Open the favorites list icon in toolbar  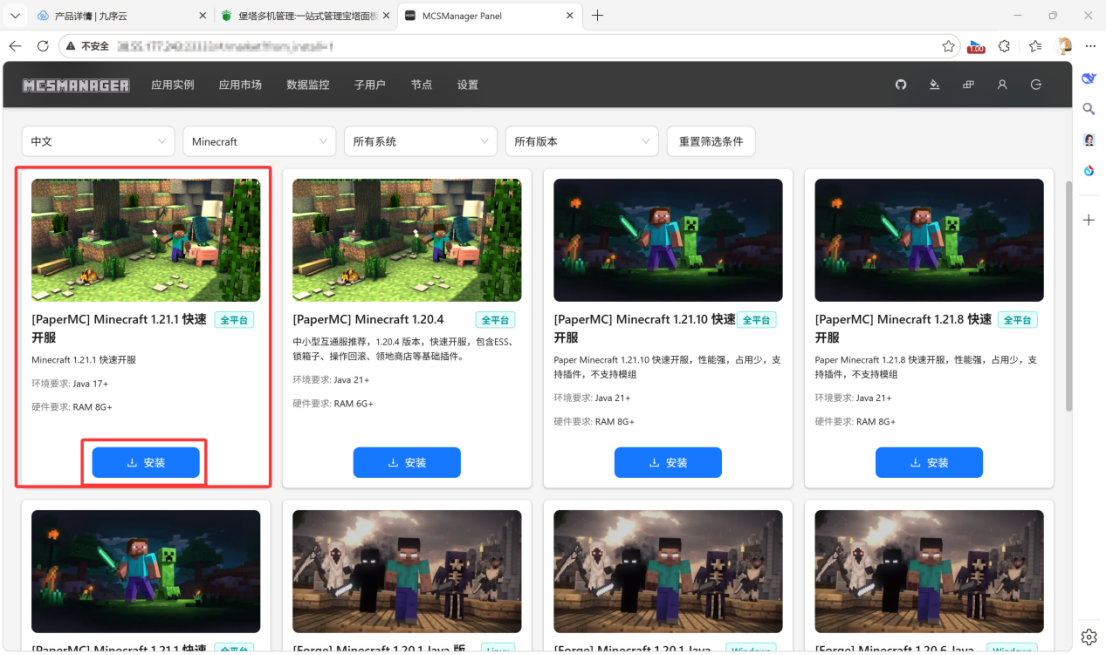[1035, 46]
